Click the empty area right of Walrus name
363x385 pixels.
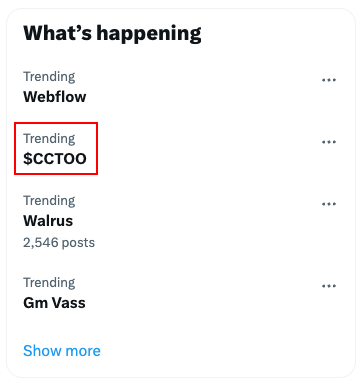pyautogui.click(x=197, y=221)
